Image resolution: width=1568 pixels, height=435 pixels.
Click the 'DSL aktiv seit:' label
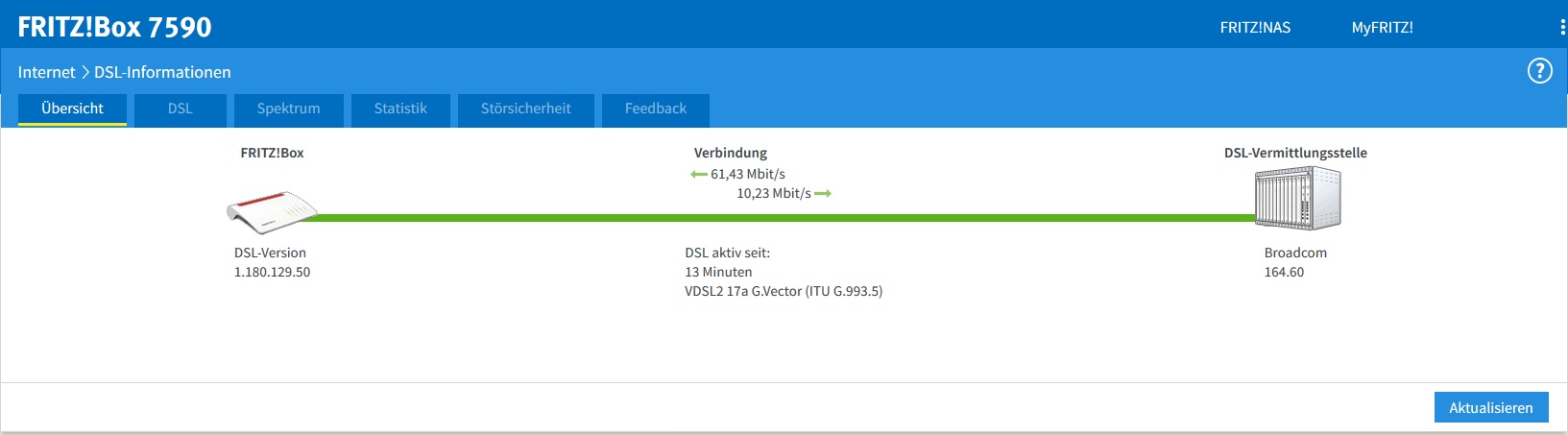coord(727,253)
